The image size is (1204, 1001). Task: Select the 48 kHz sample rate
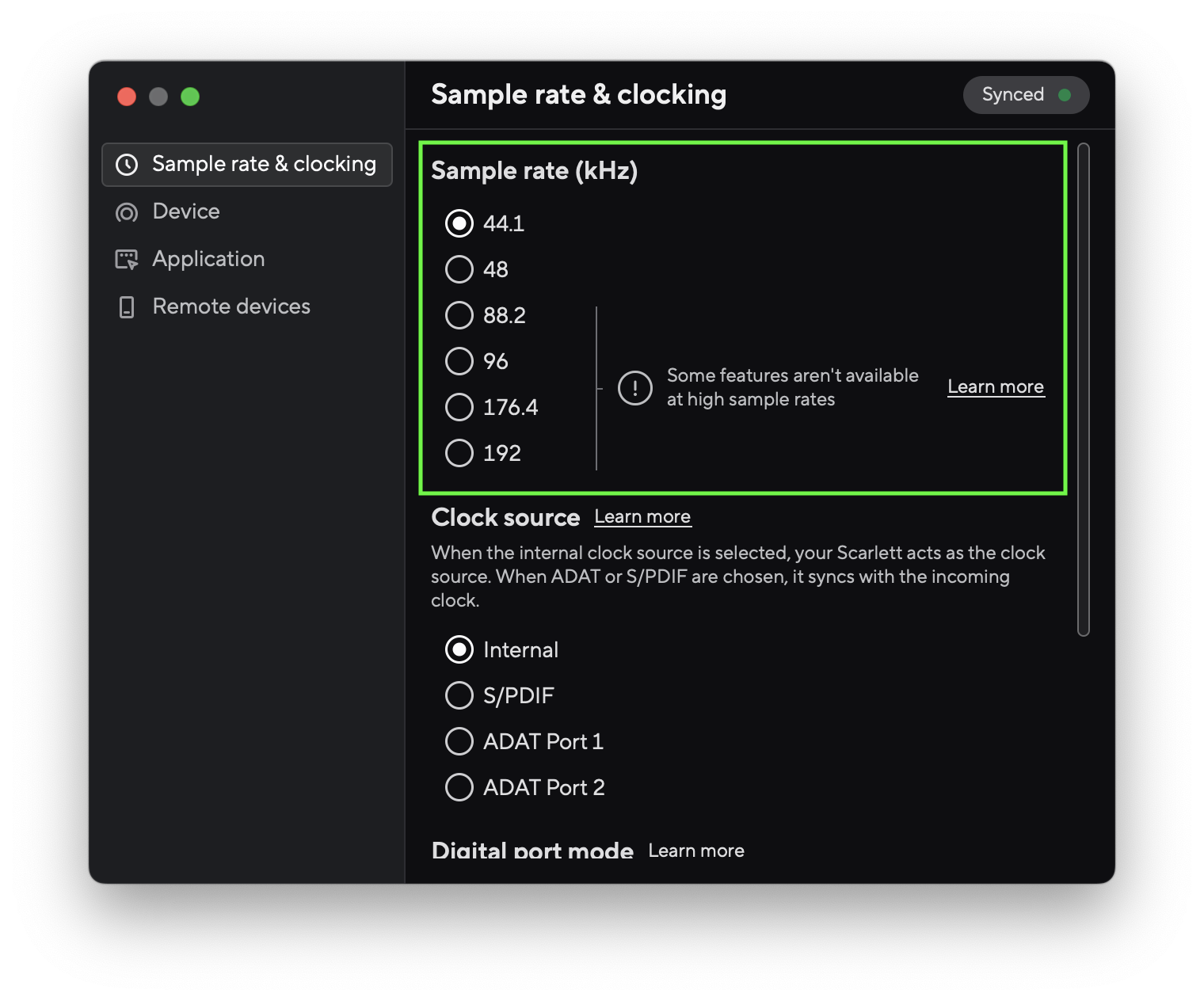coord(459,269)
